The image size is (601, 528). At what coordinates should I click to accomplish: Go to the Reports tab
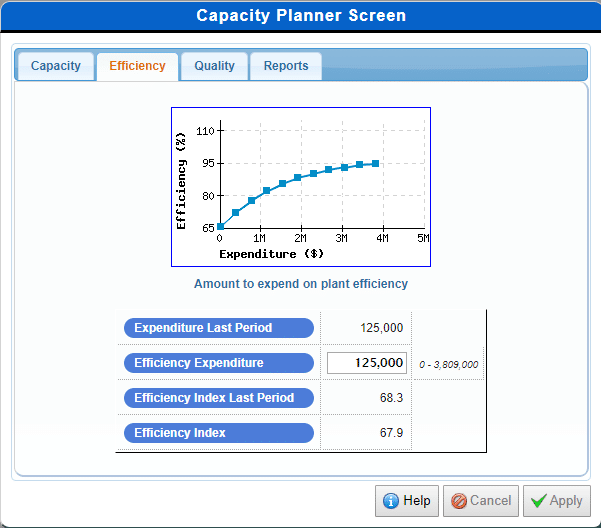(286, 66)
